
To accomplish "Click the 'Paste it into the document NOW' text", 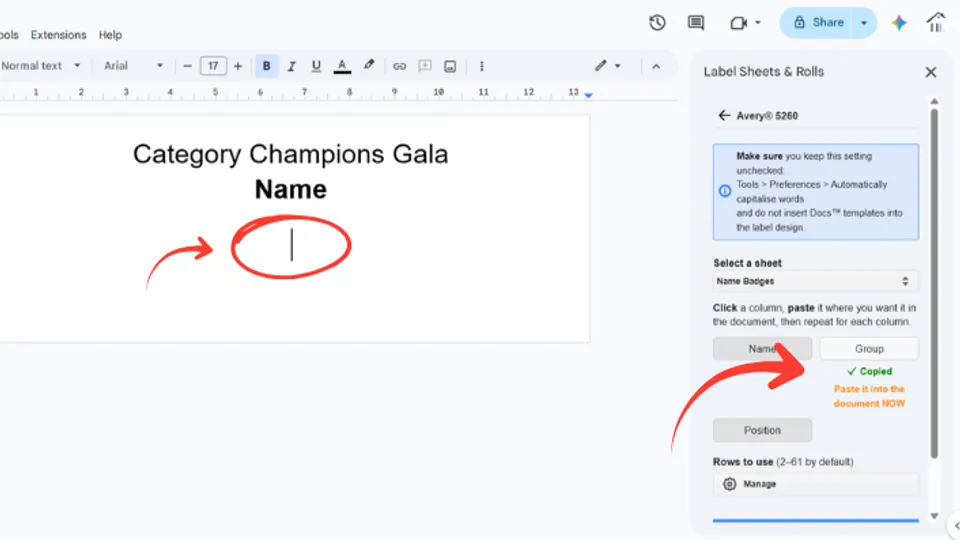I will coord(869,396).
